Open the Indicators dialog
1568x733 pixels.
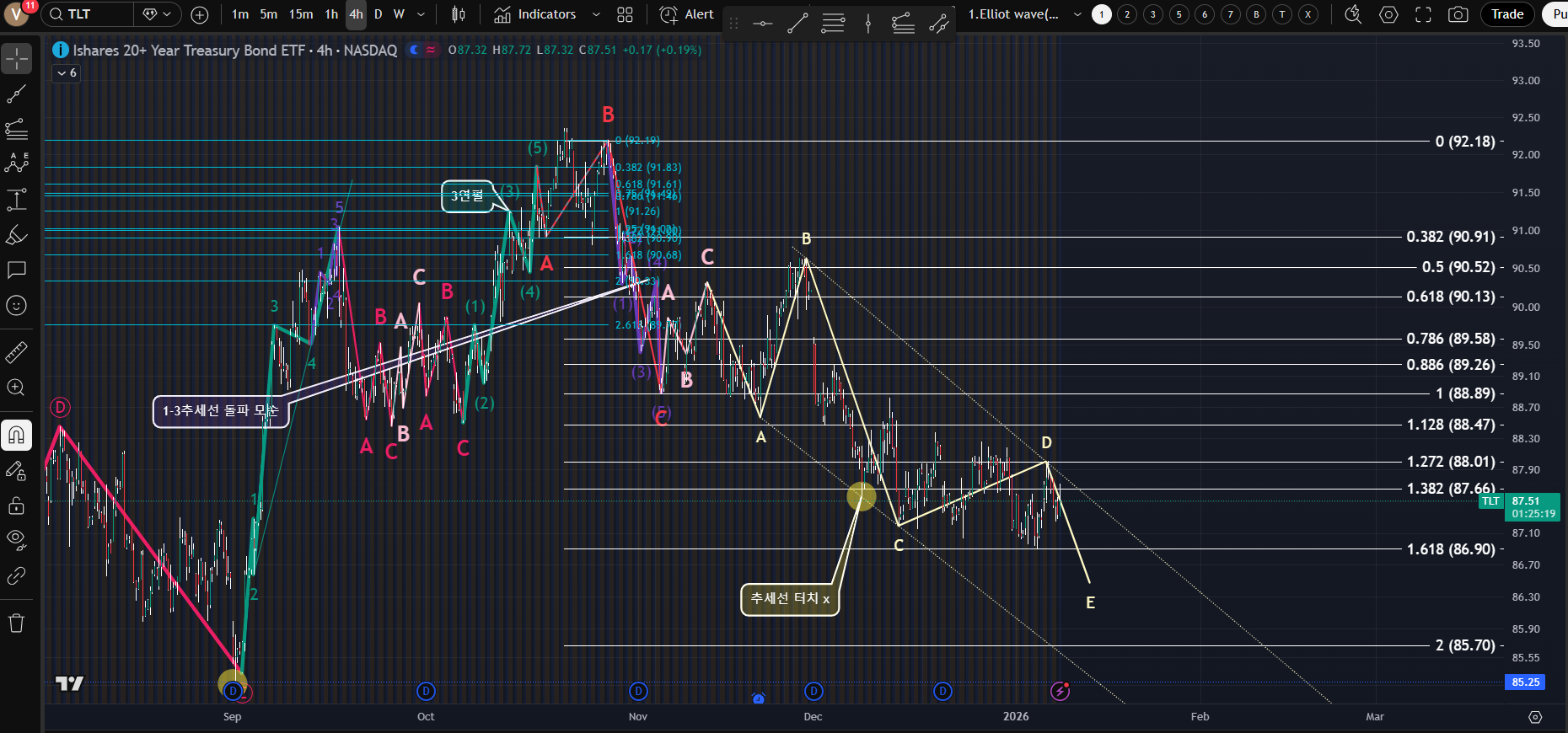pos(535,14)
